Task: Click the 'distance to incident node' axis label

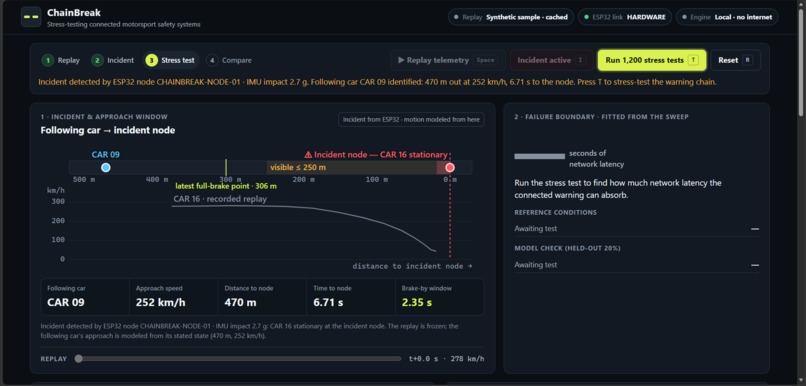Action: pos(412,266)
